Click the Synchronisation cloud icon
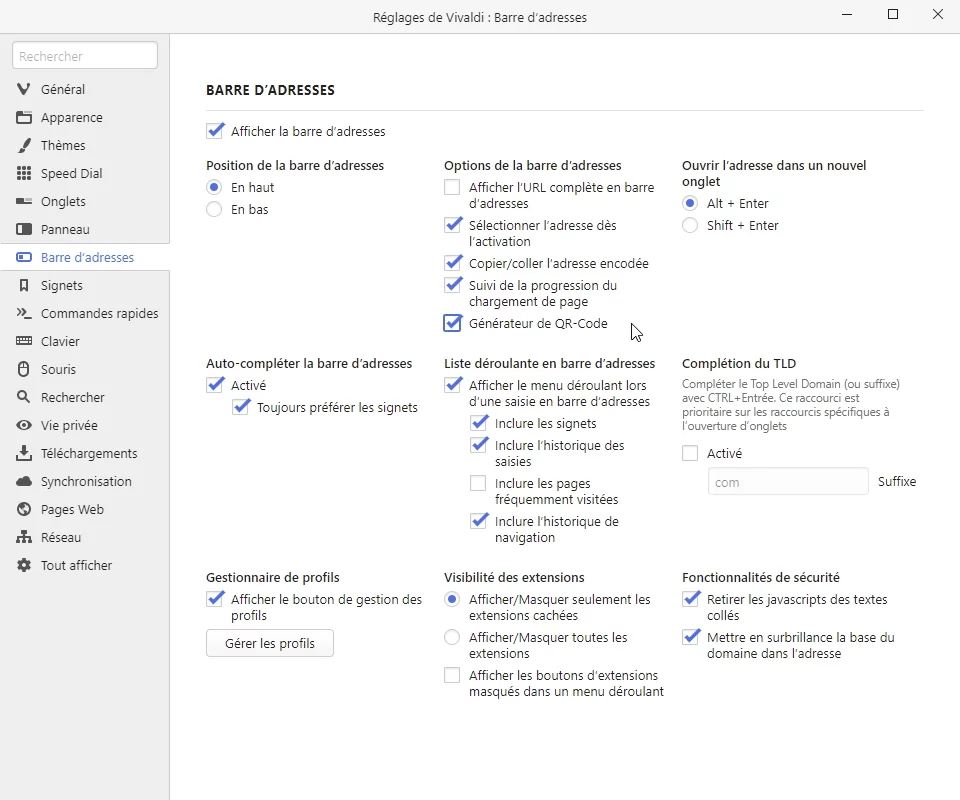This screenshot has width=960, height=800. 24,482
